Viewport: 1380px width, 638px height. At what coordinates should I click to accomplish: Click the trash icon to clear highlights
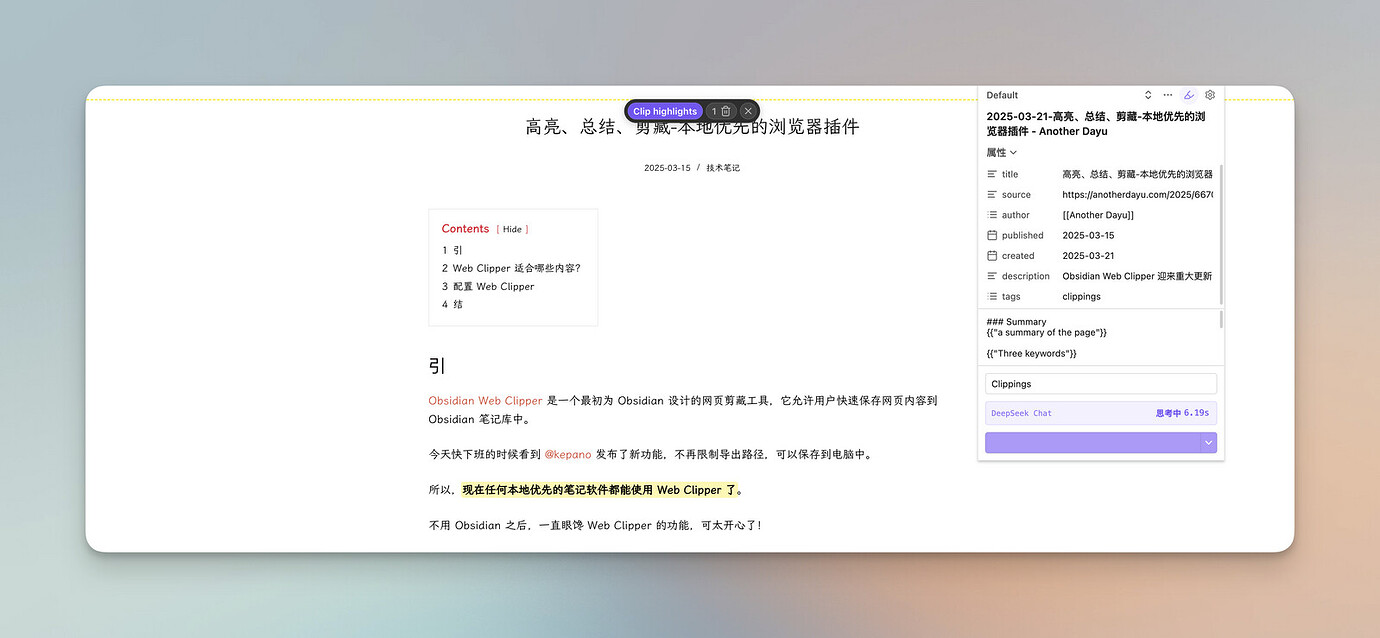[x=726, y=112]
